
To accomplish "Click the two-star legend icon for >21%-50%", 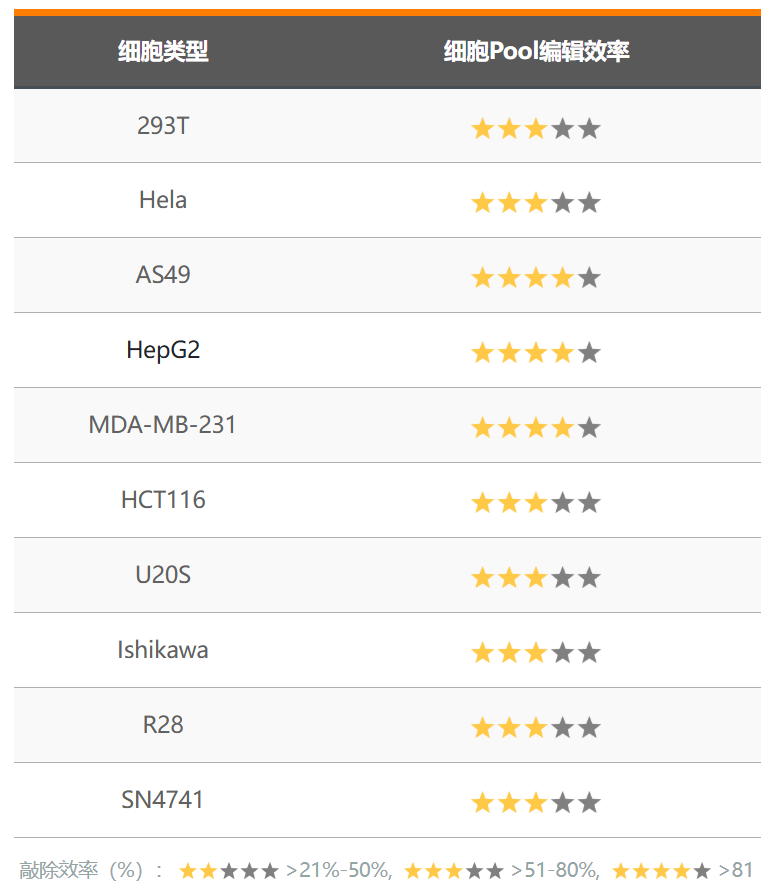I will [x=229, y=871].
